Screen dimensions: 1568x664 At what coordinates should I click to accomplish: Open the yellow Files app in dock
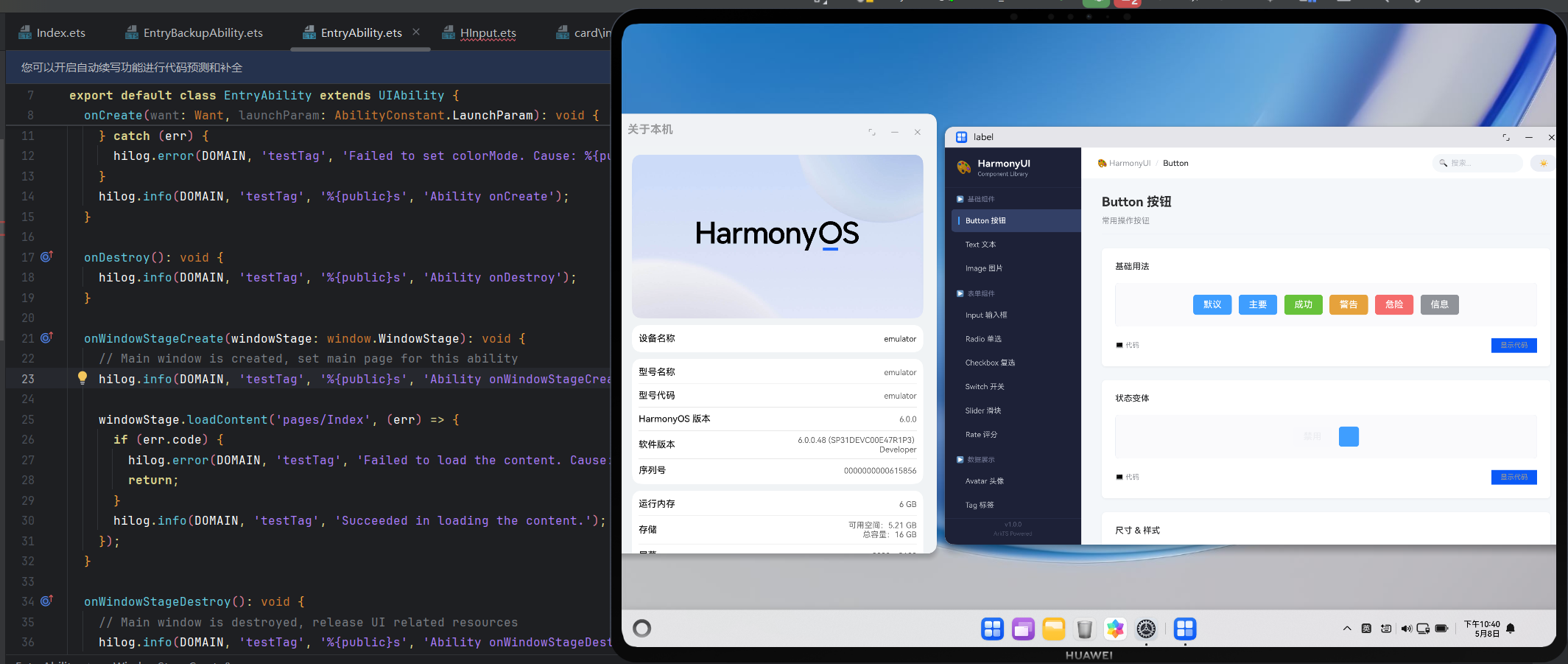pyautogui.click(x=1054, y=629)
